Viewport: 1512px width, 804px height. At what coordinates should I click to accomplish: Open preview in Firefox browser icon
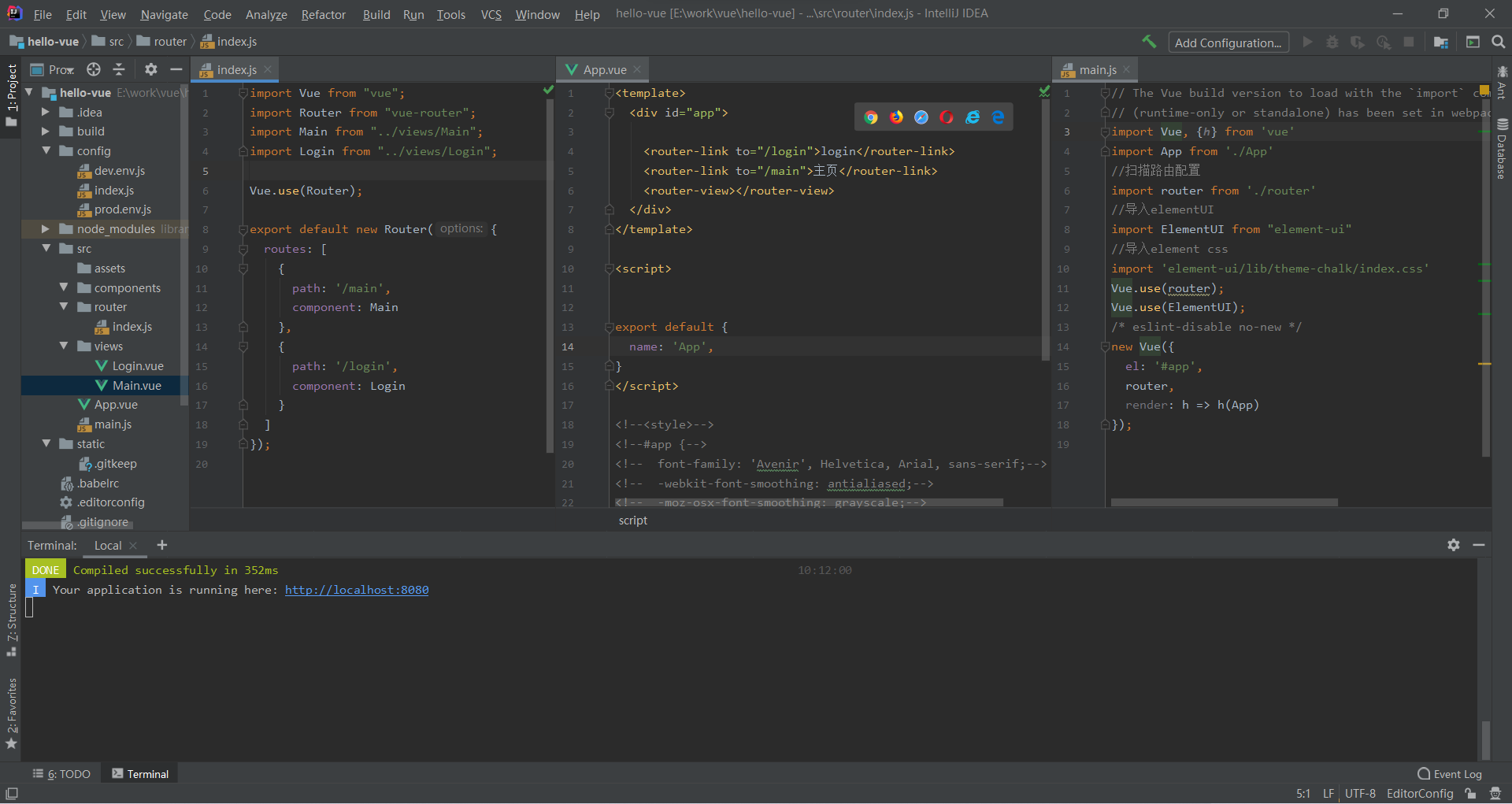click(896, 117)
